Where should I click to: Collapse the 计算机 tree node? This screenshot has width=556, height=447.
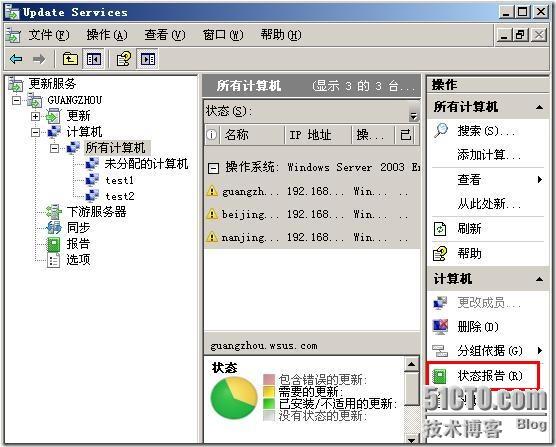tap(35, 133)
